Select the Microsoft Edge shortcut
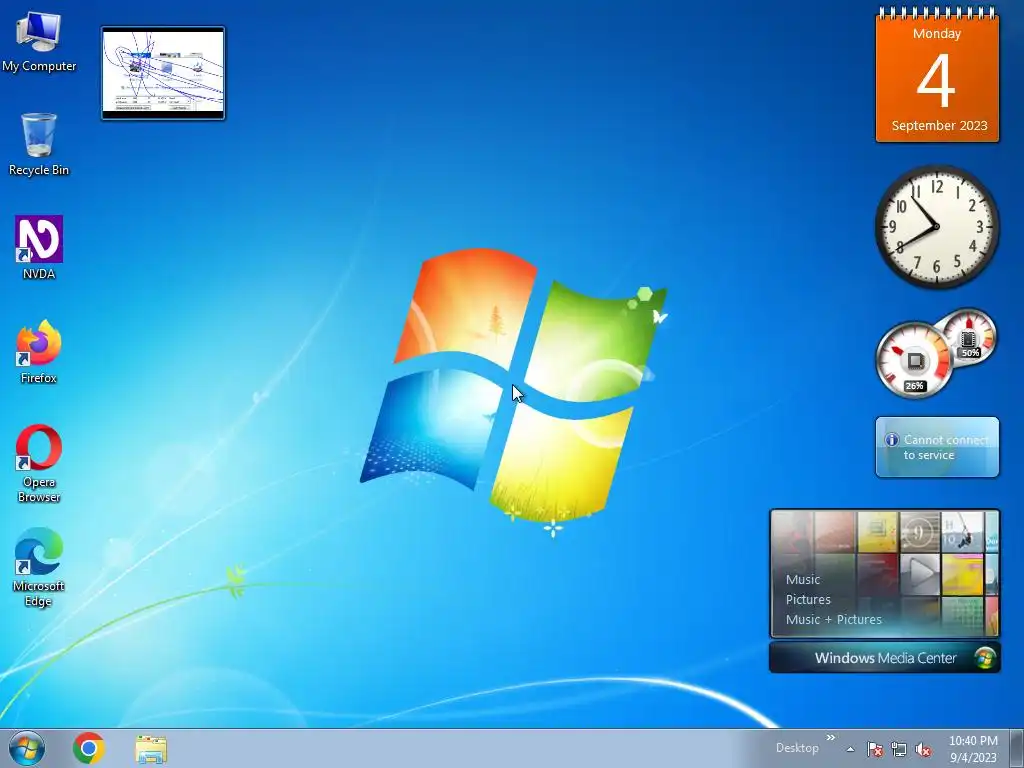The image size is (1024, 768). (x=39, y=567)
